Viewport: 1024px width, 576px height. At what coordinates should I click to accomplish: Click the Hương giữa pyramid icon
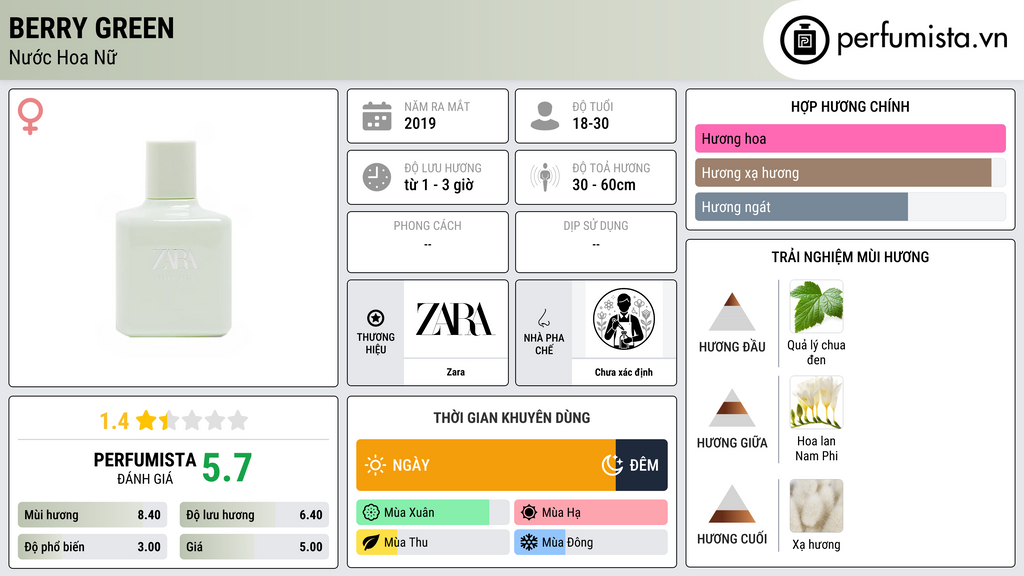(732, 408)
